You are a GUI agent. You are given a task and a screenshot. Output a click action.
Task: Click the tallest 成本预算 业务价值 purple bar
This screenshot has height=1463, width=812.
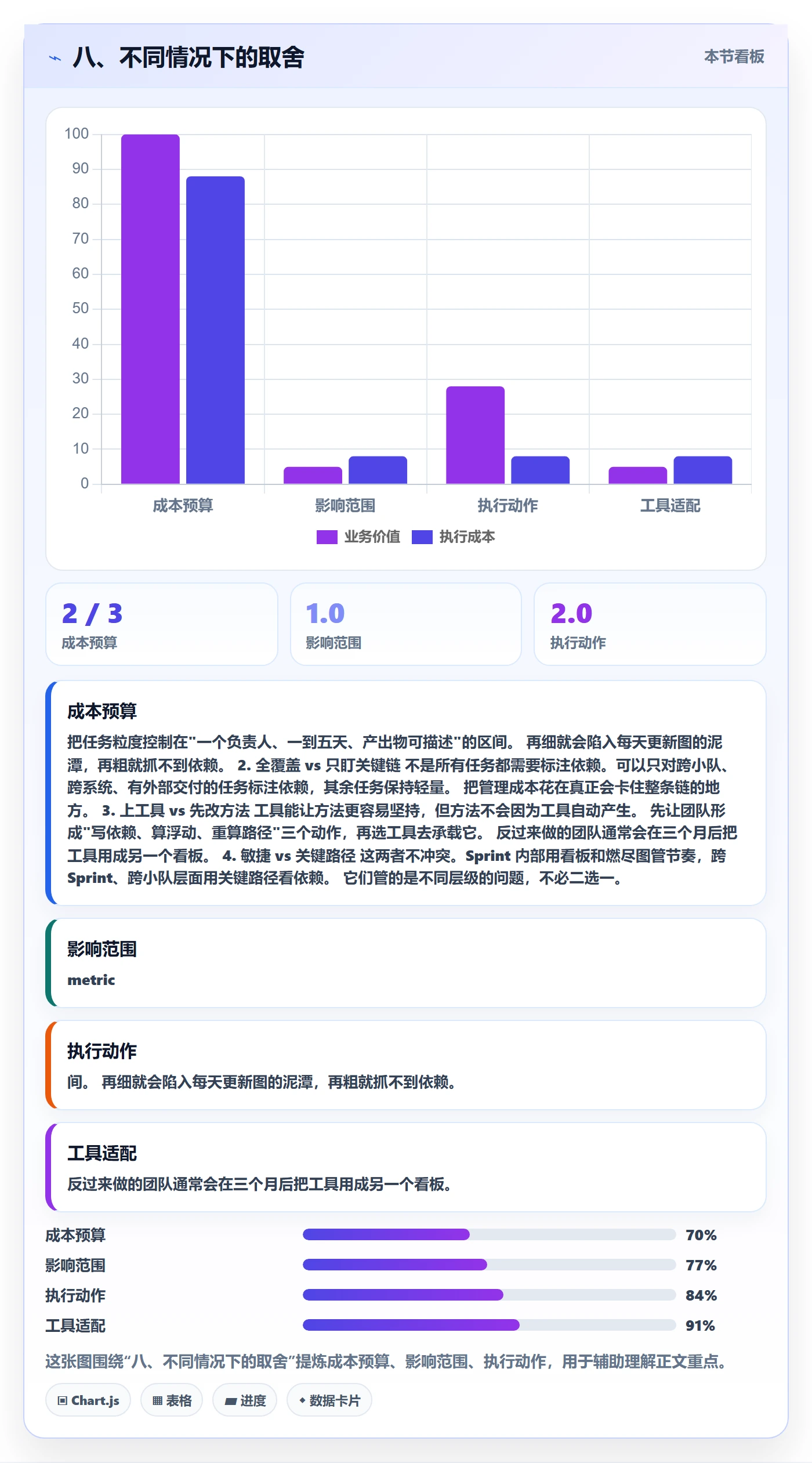point(150,309)
